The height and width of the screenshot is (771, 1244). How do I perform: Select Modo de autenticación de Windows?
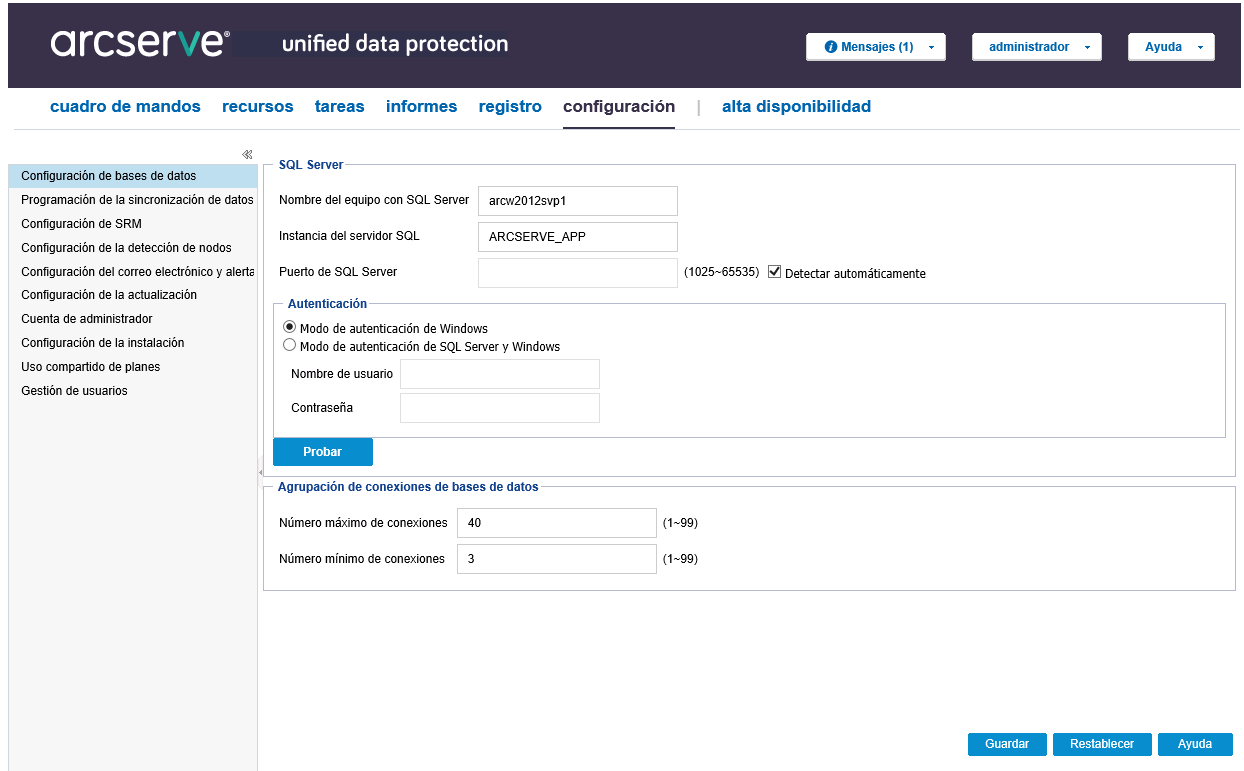coord(290,327)
